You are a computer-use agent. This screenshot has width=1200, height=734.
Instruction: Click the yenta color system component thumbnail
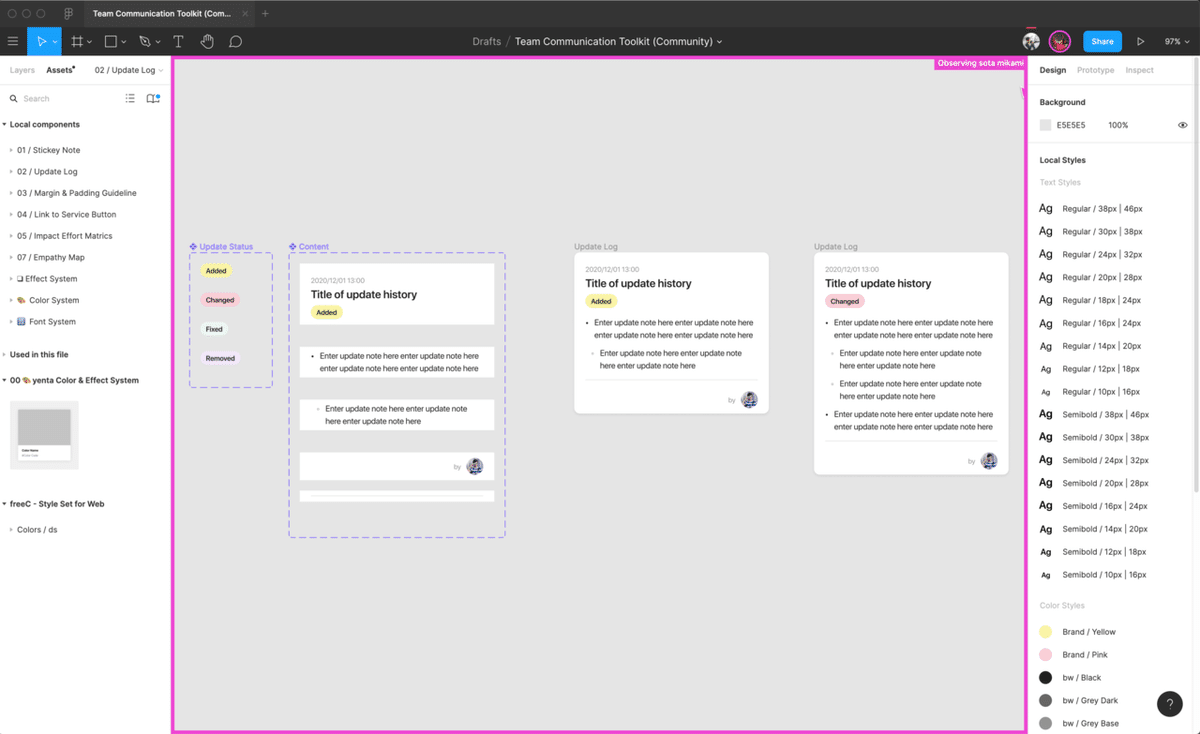44,435
